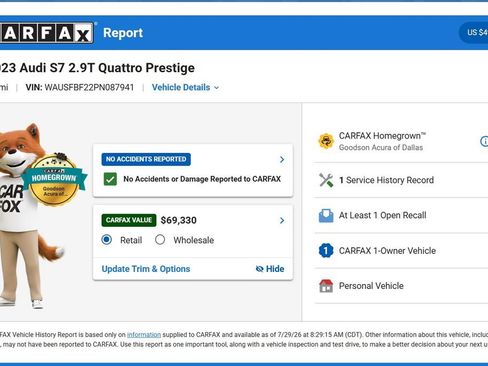
Task: Click Personal Vehicle row text
Action: click(x=371, y=286)
